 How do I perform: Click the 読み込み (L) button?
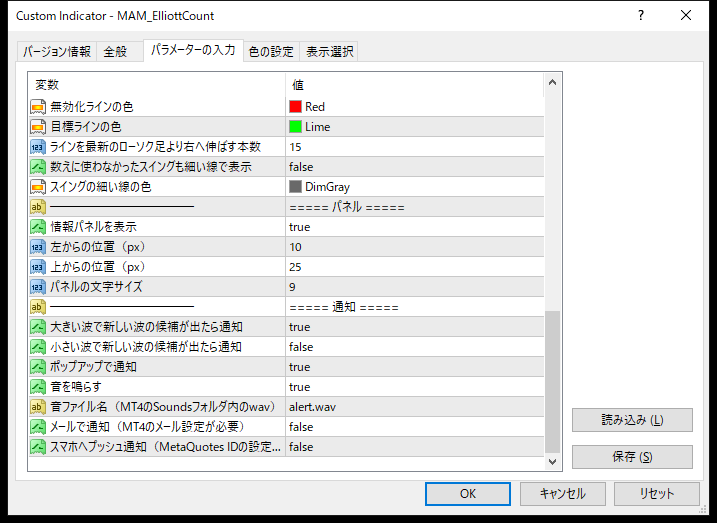click(x=632, y=420)
